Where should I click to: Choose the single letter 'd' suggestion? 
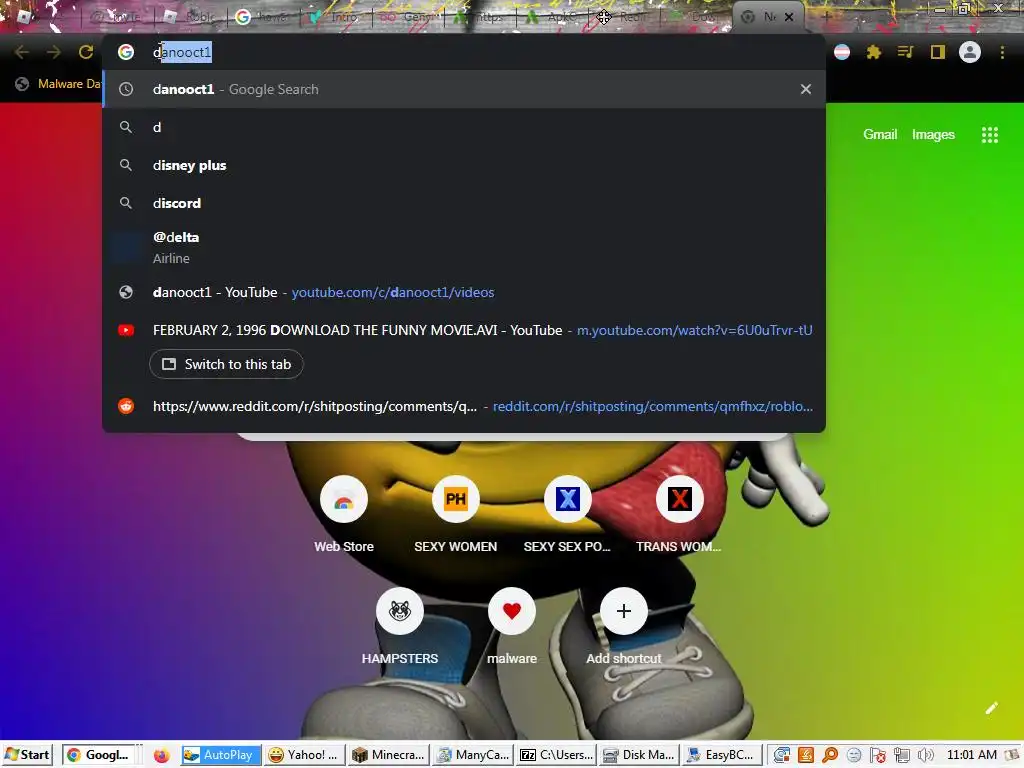click(464, 127)
